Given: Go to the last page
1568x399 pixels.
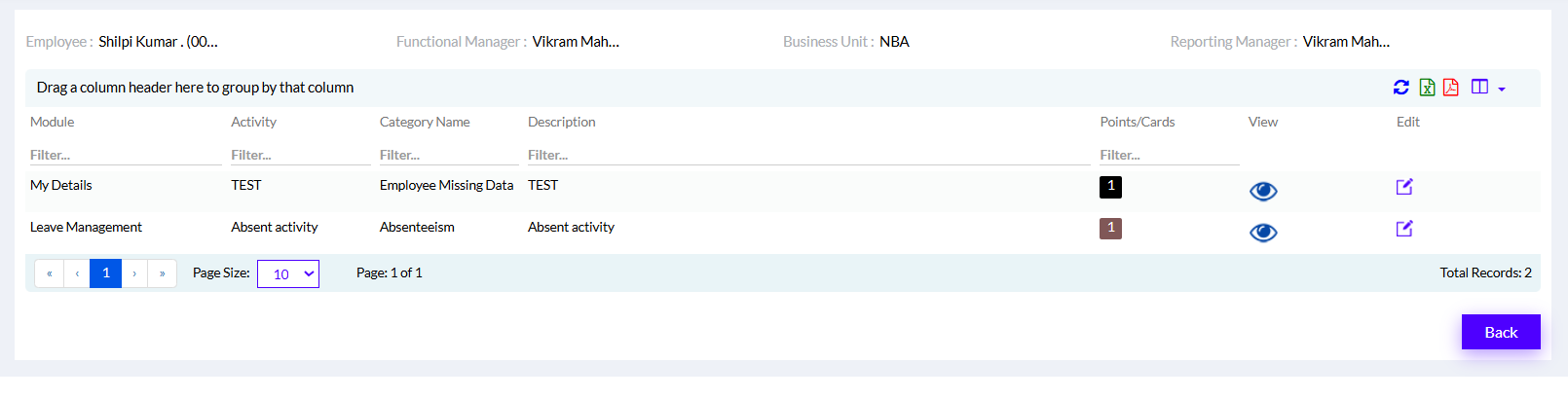Looking at the screenshot, I should click(162, 273).
